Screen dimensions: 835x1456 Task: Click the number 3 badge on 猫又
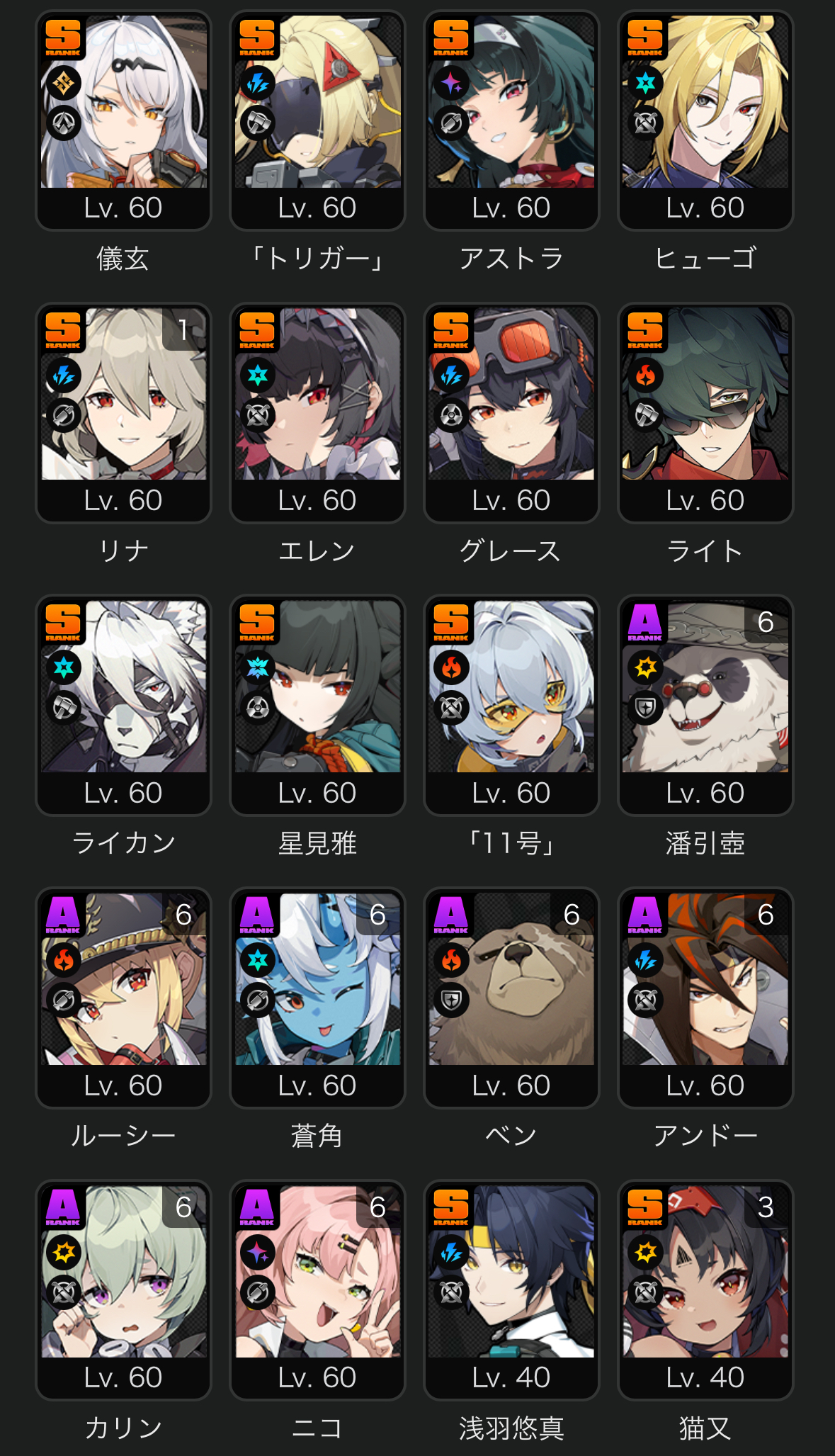[x=766, y=1207]
